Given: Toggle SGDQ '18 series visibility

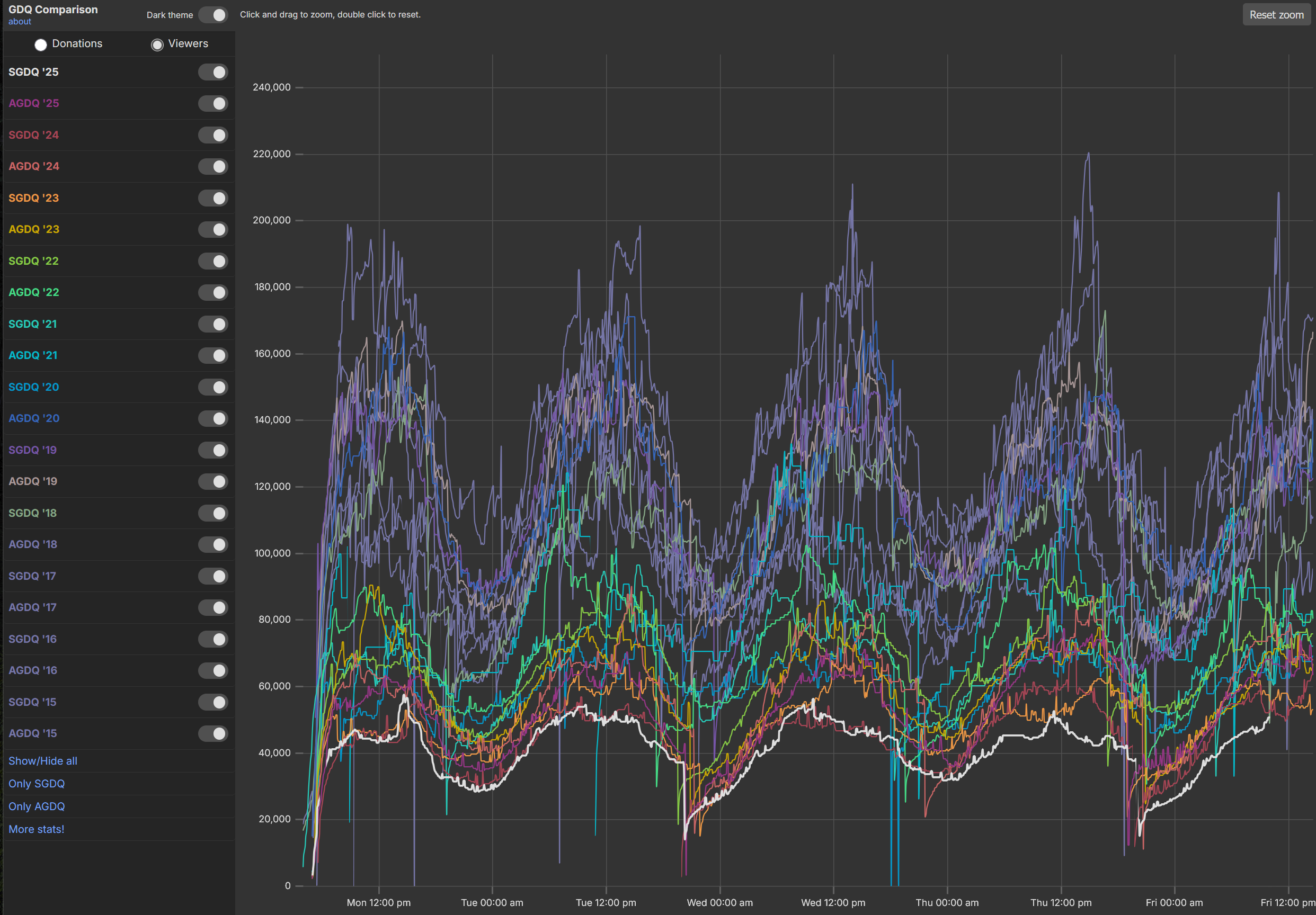Looking at the screenshot, I should pos(212,513).
